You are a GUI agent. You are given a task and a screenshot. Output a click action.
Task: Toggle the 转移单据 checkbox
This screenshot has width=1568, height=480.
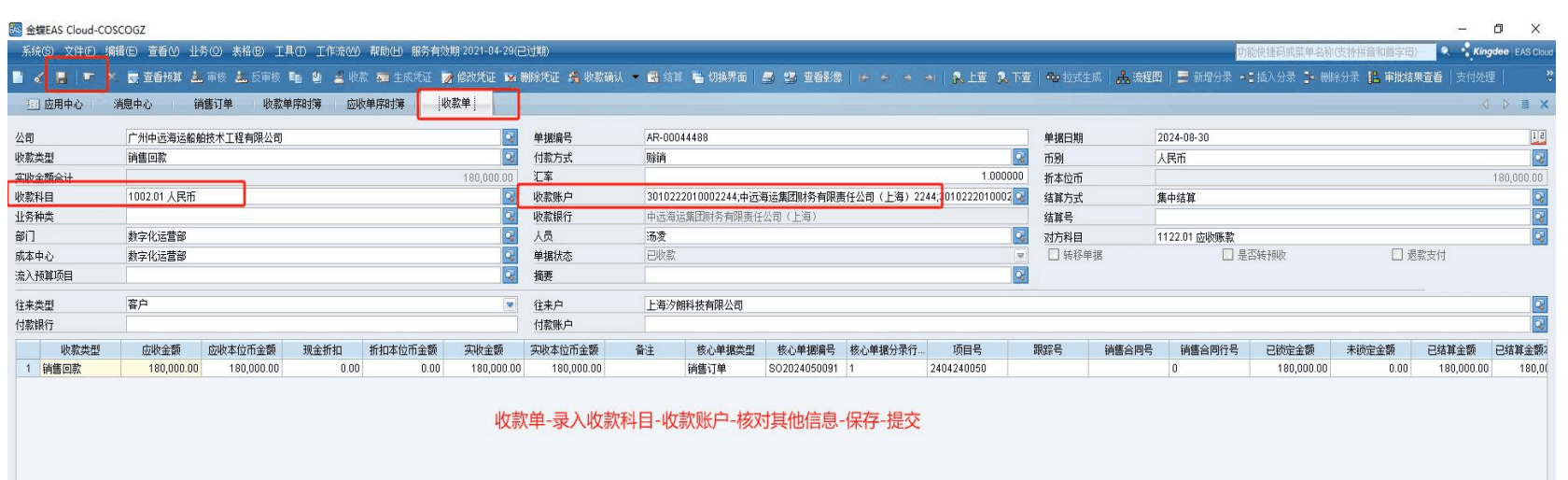[x=1054, y=255]
